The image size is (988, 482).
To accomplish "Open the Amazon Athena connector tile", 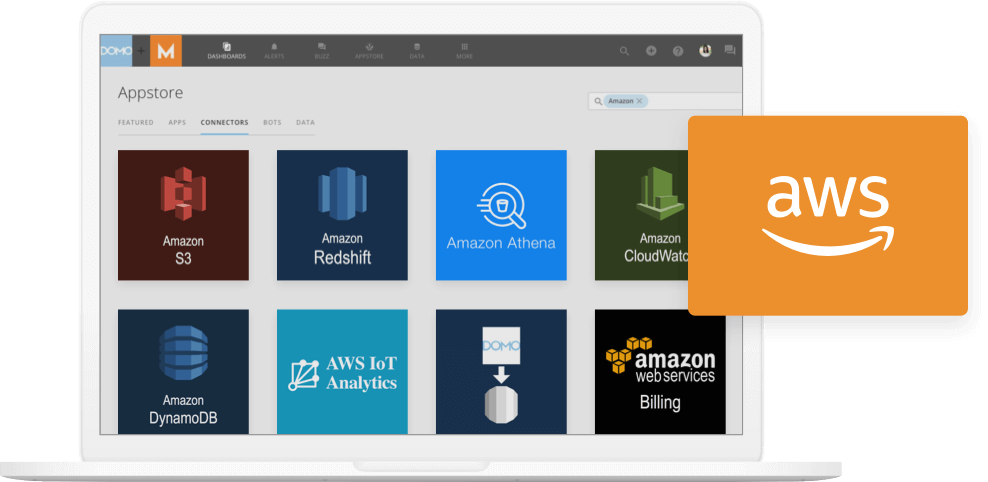I will pos(501,215).
